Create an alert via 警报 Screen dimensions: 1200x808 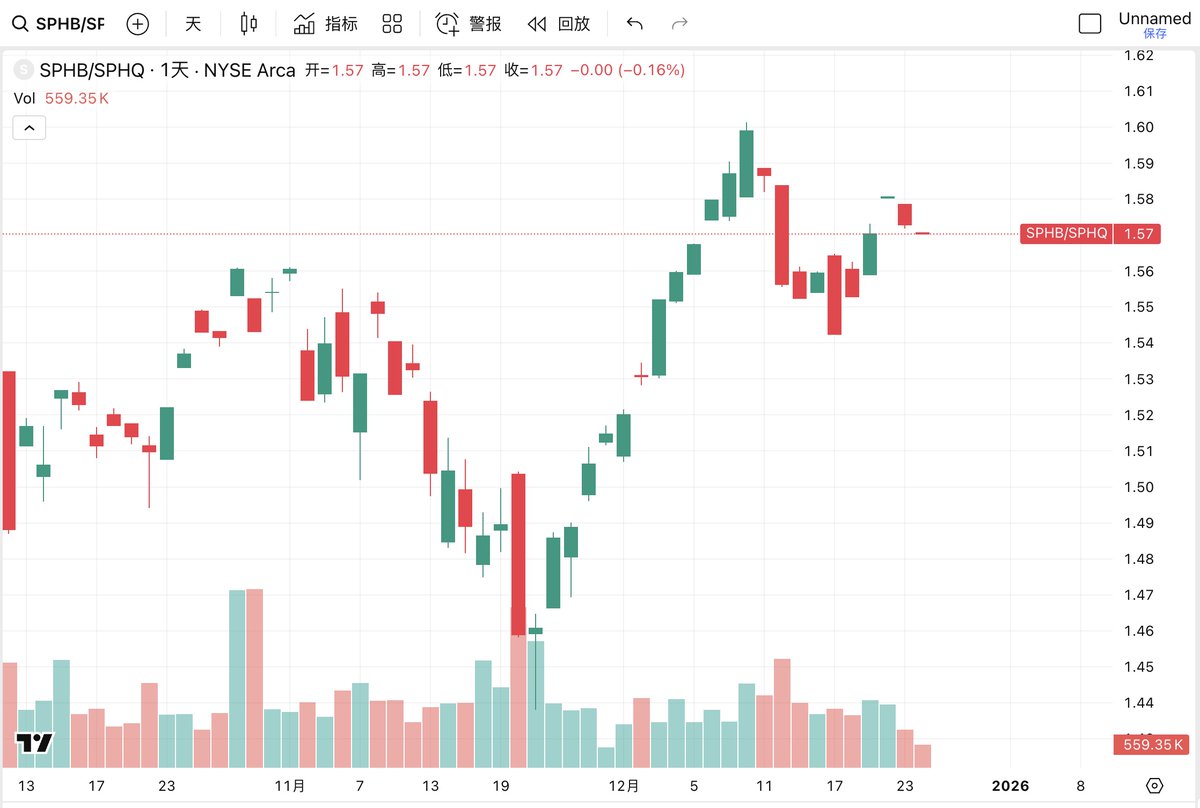click(x=469, y=24)
